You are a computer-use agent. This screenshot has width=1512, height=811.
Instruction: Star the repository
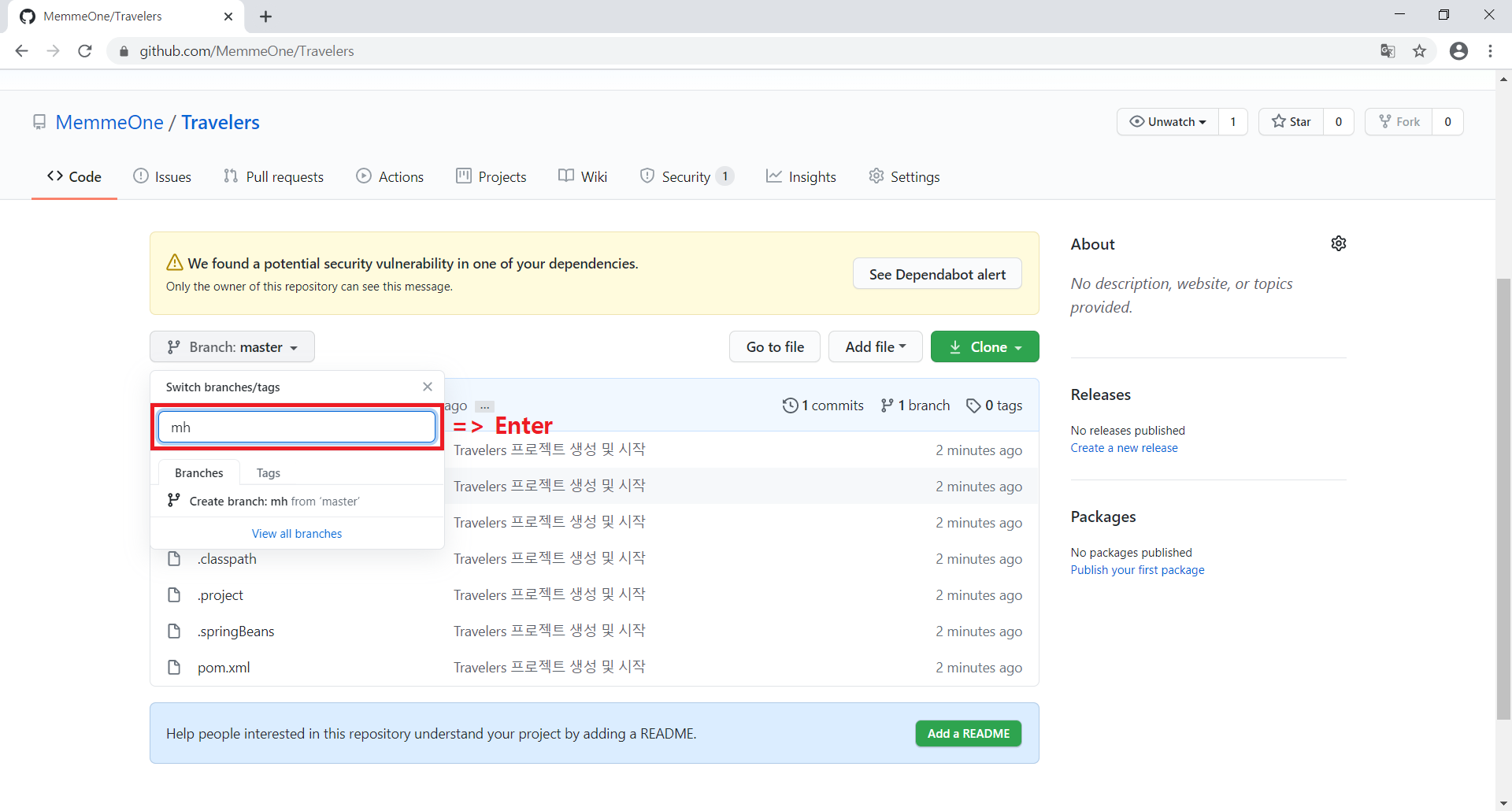click(1291, 122)
